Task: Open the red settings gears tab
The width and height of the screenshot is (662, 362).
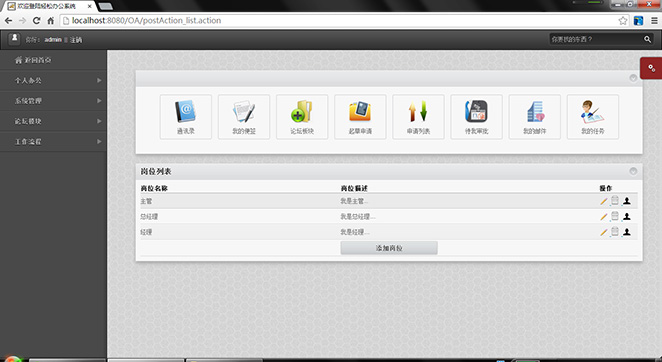Action: 651,68
